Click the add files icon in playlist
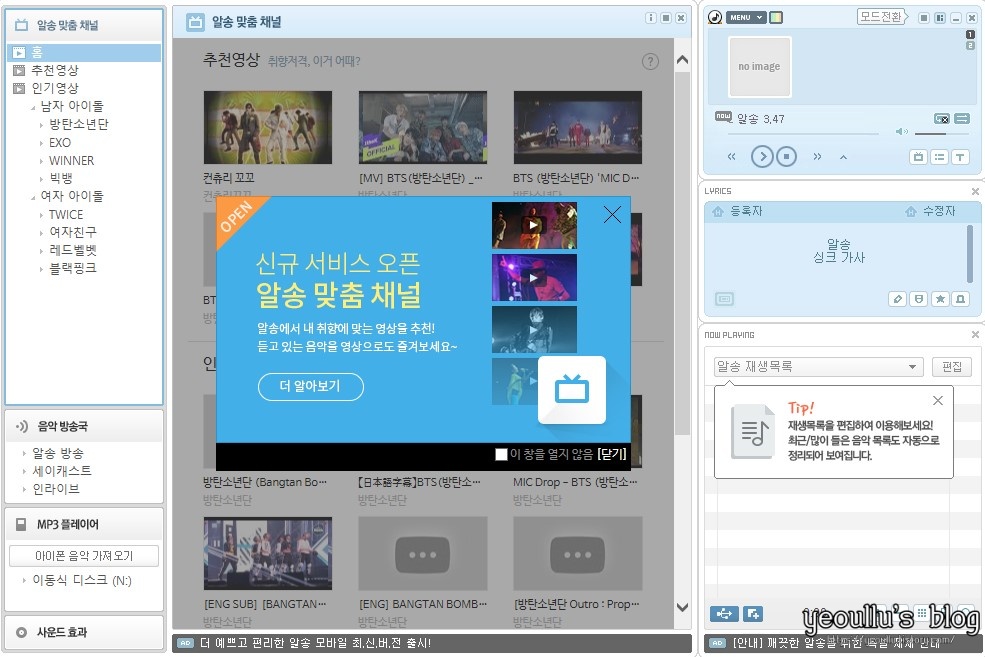This screenshot has height=657, width=985. click(753, 614)
